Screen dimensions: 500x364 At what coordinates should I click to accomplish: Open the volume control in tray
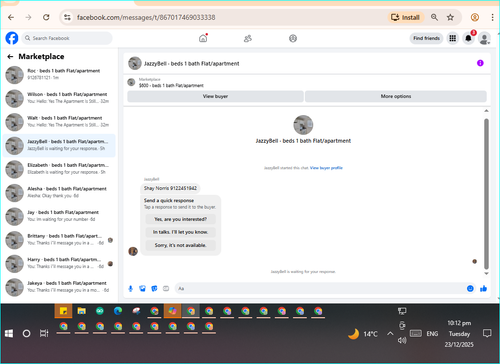[x=402, y=340]
